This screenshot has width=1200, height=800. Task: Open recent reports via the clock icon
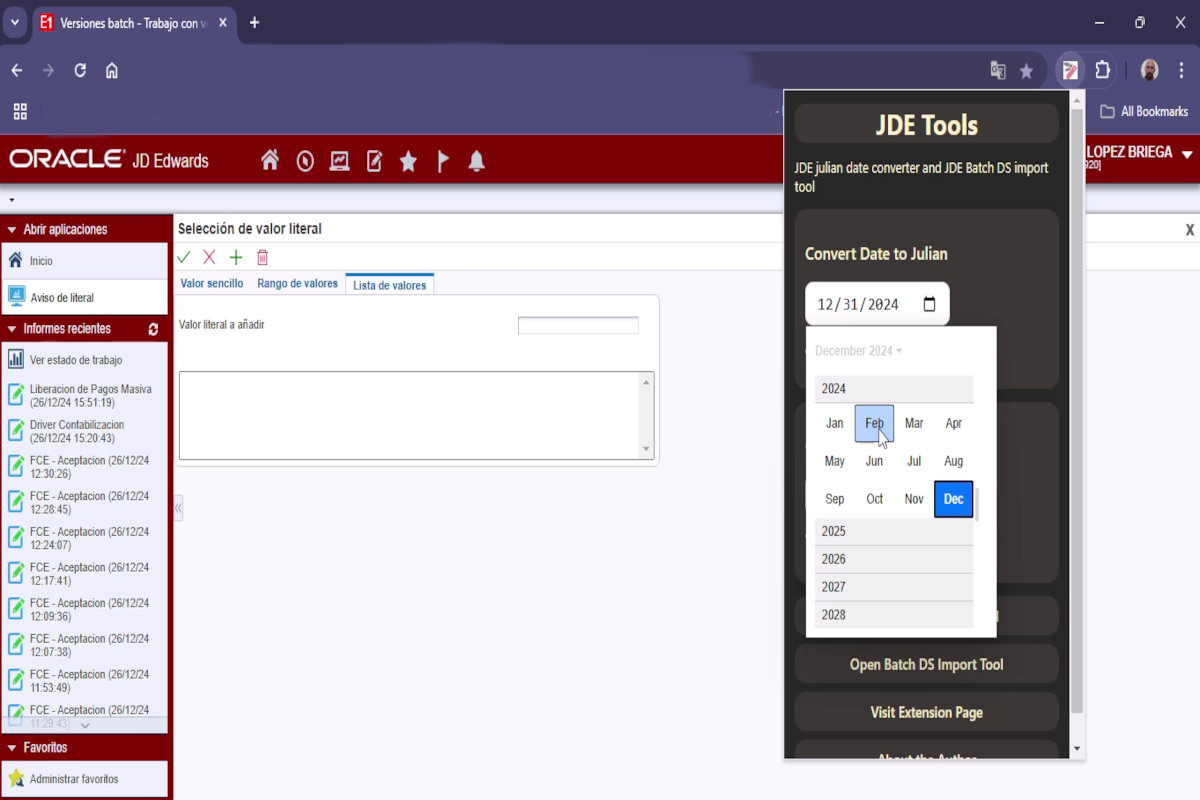[305, 160]
